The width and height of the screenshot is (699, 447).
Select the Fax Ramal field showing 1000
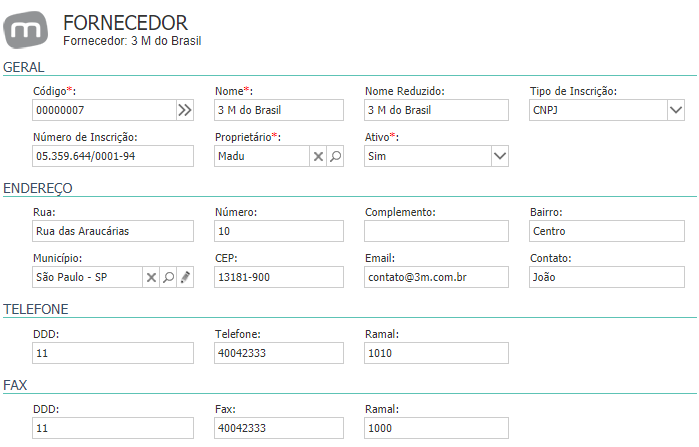(436, 428)
